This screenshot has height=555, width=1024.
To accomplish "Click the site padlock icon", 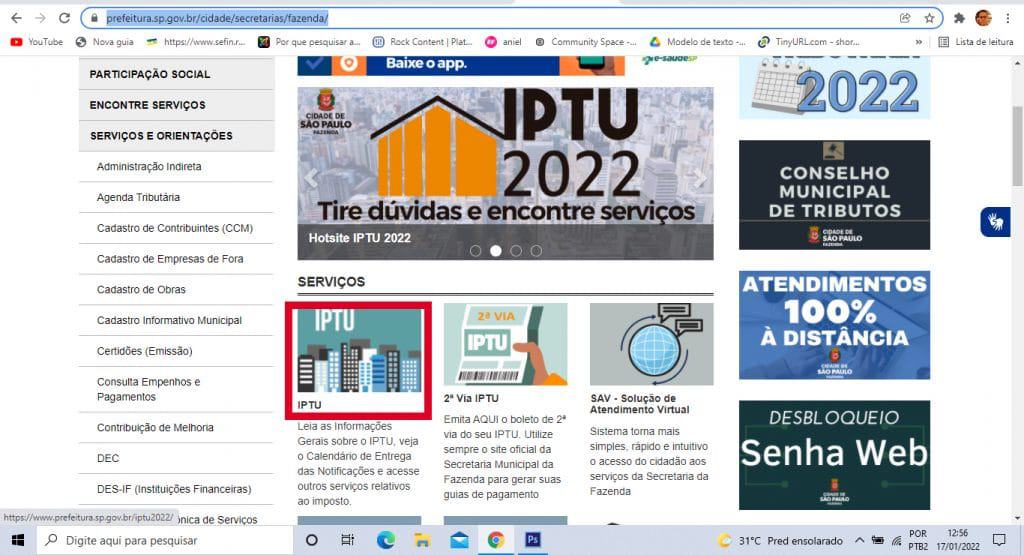I will (x=94, y=18).
